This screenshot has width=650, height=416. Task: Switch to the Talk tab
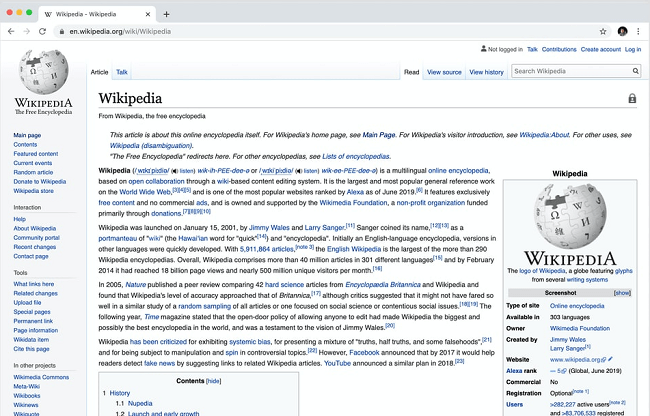pyautogui.click(x=122, y=72)
